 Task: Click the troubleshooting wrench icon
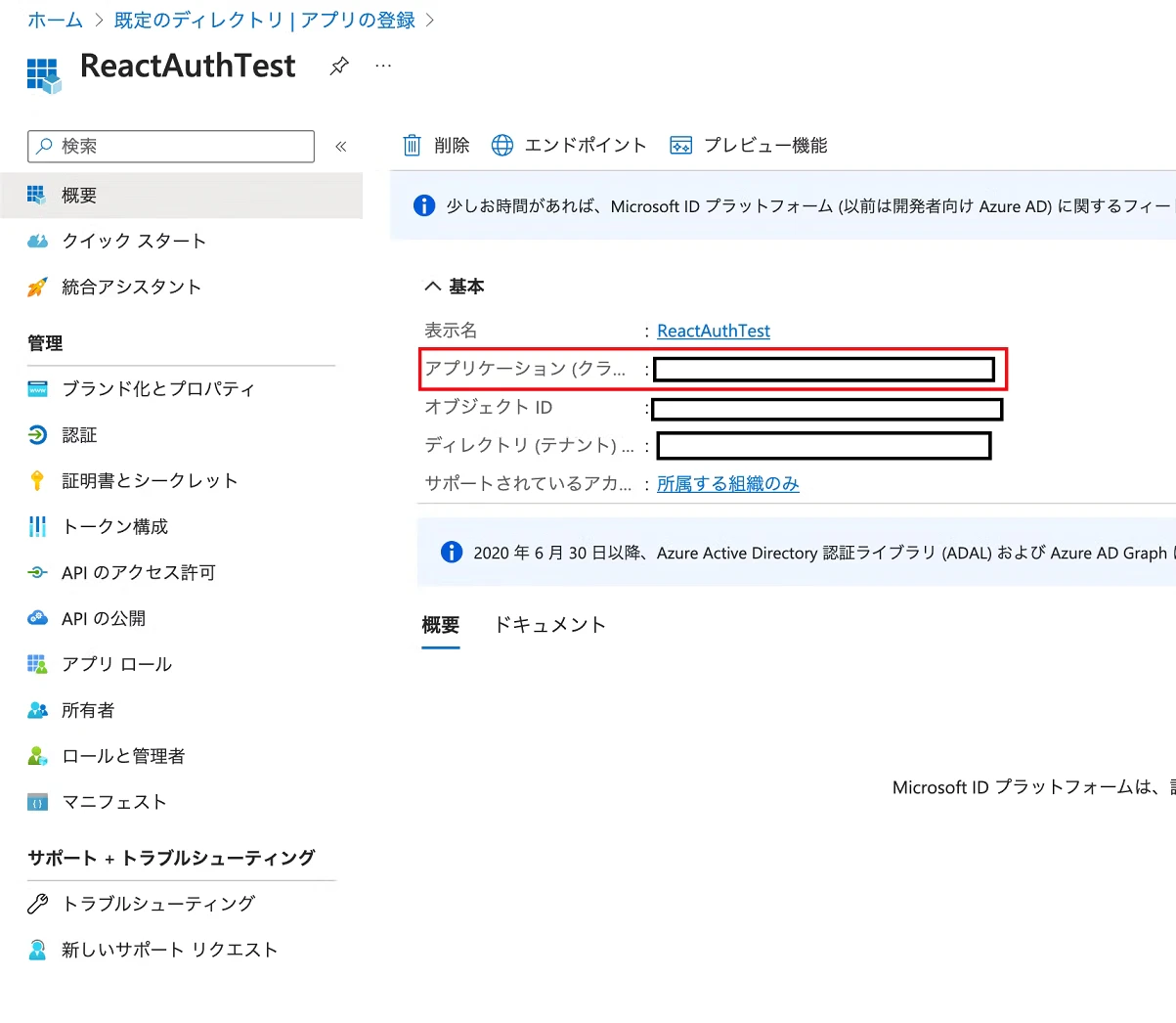[x=37, y=904]
